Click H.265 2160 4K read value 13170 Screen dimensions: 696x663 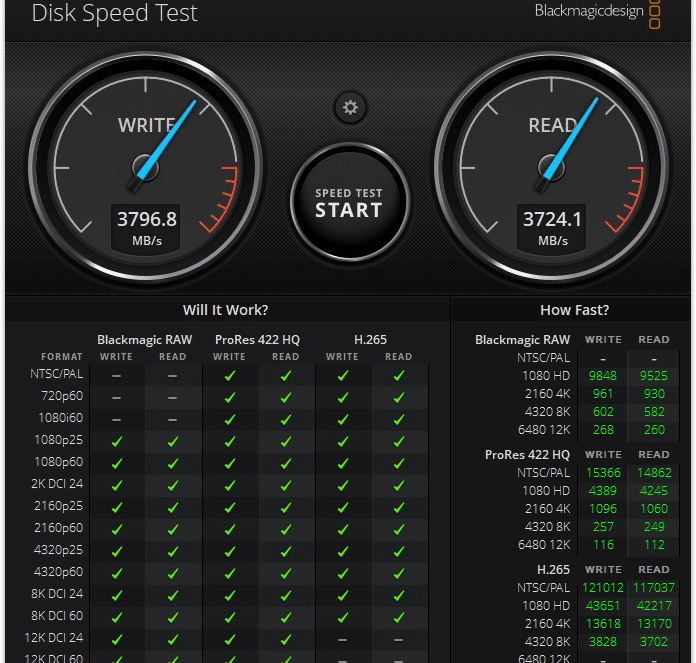click(x=654, y=624)
